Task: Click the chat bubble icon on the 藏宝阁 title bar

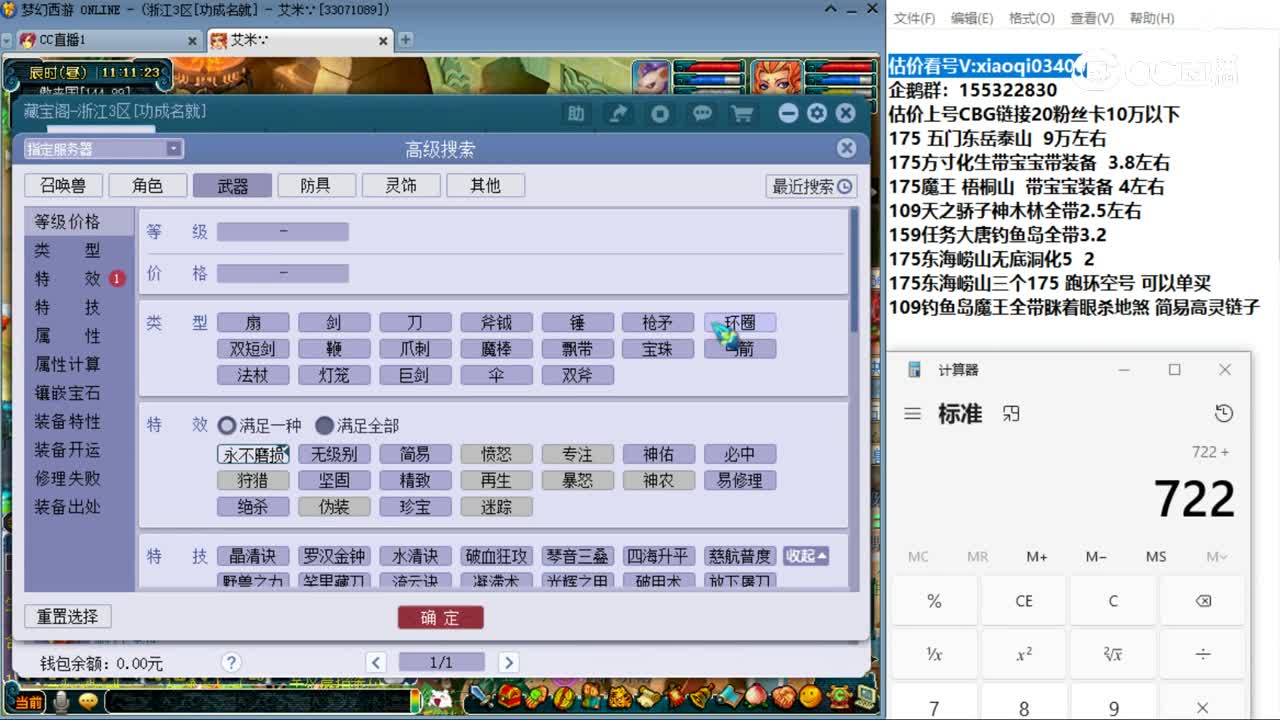Action: click(x=702, y=113)
